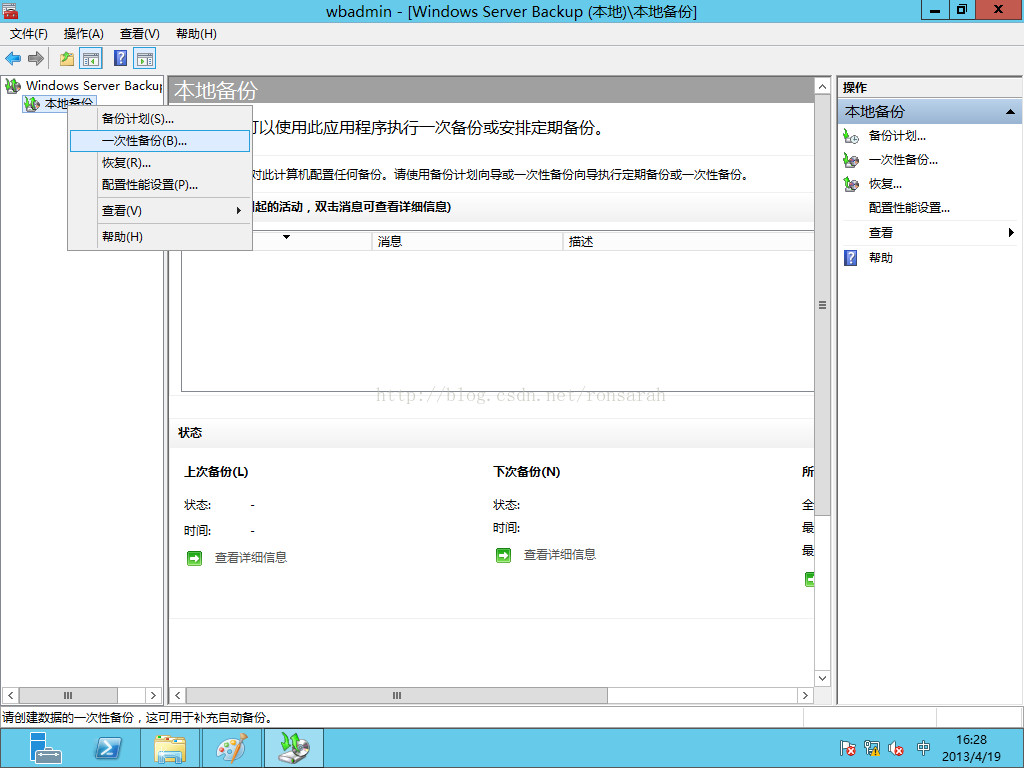The height and width of the screenshot is (768, 1024).
Task: Click main pane scroll right arrow
Action: coord(805,696)
